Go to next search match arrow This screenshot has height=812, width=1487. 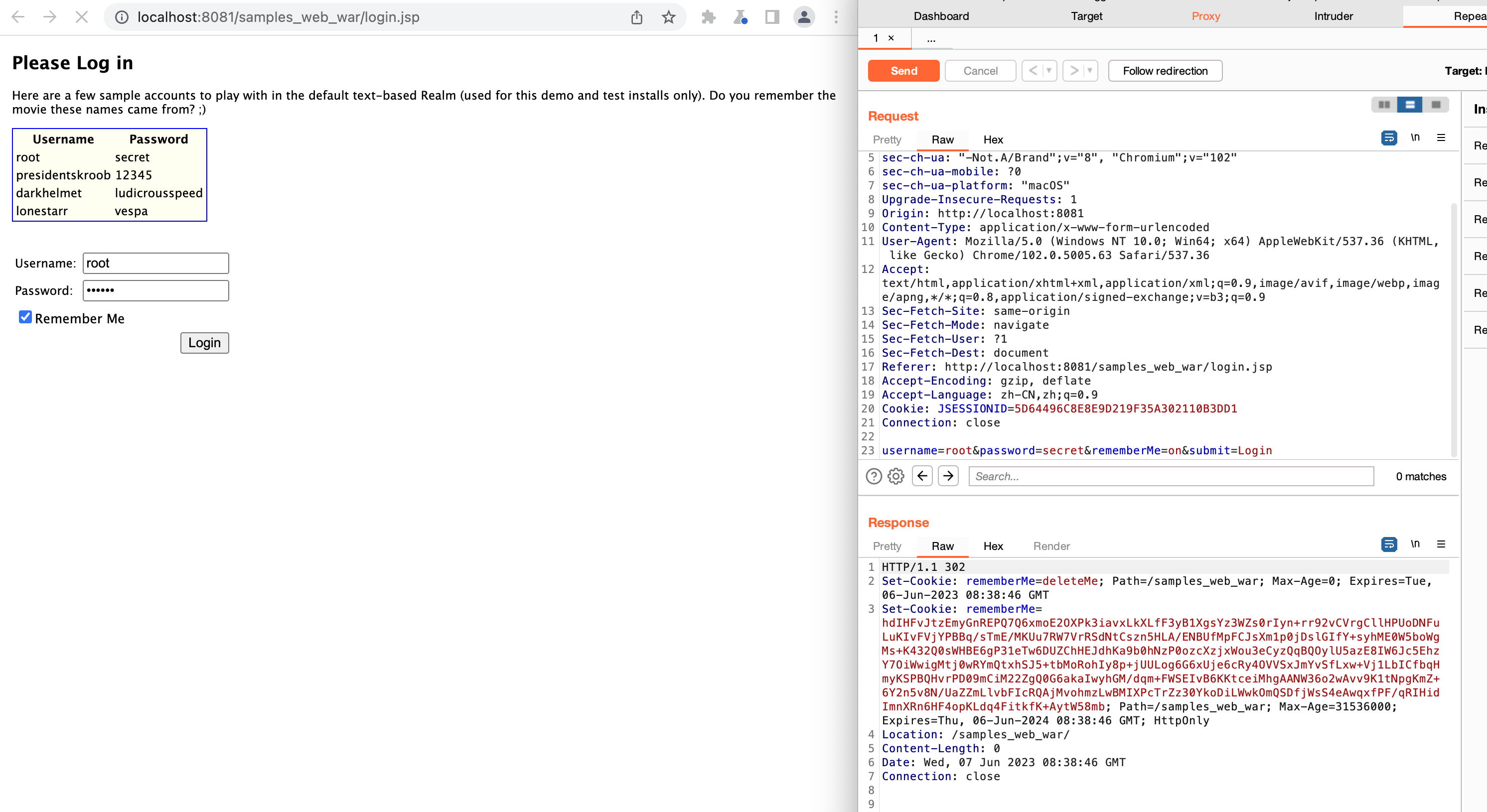(x=948, y=476)
